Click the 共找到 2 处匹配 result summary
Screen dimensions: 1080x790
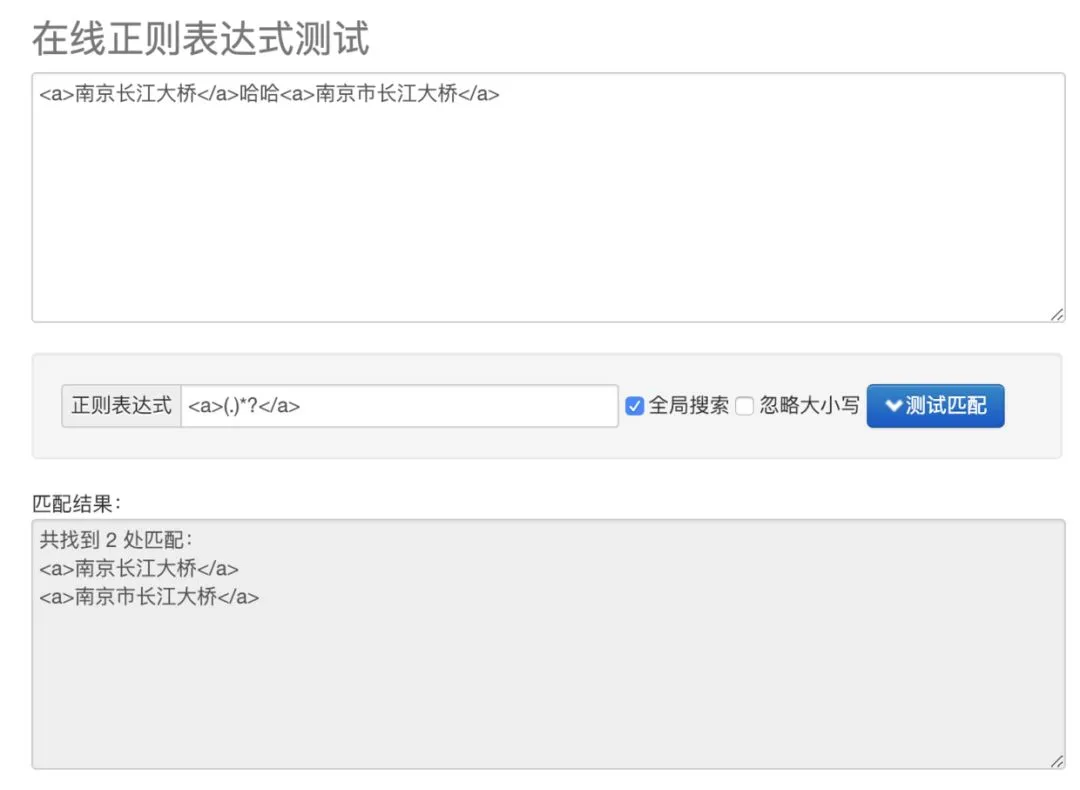117,540
